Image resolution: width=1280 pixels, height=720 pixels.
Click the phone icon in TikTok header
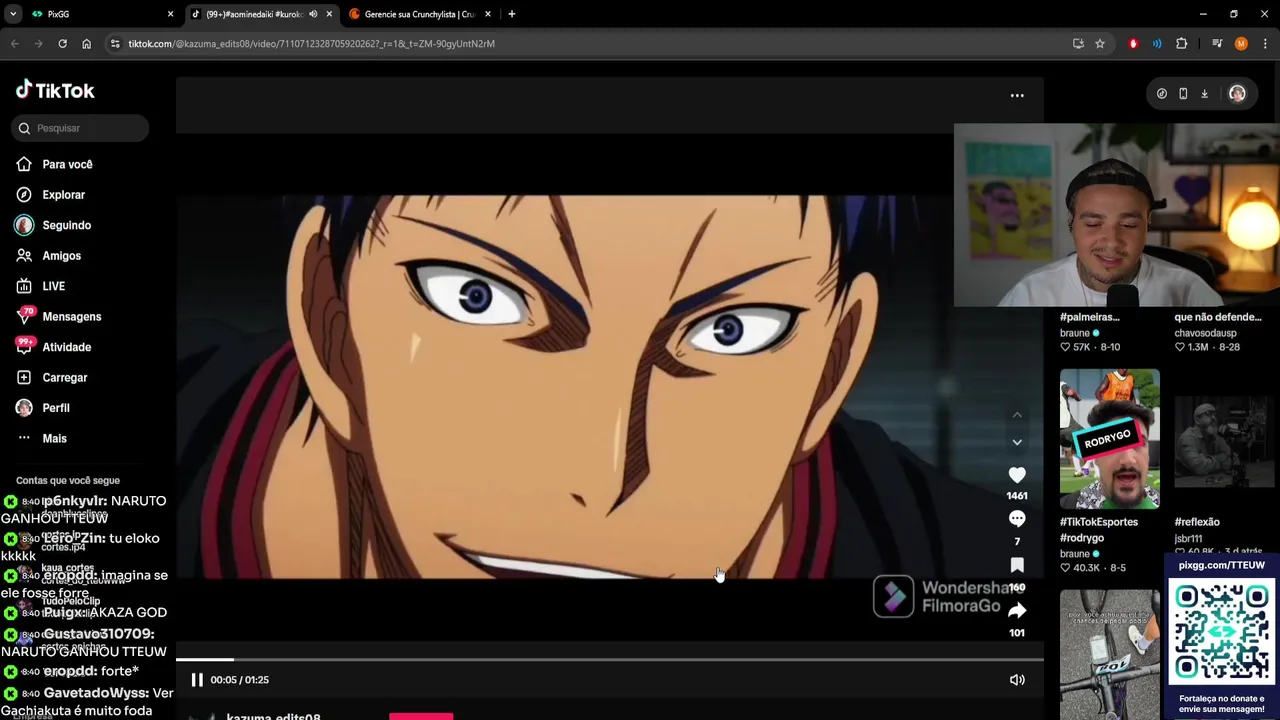tap(1183, 94)
